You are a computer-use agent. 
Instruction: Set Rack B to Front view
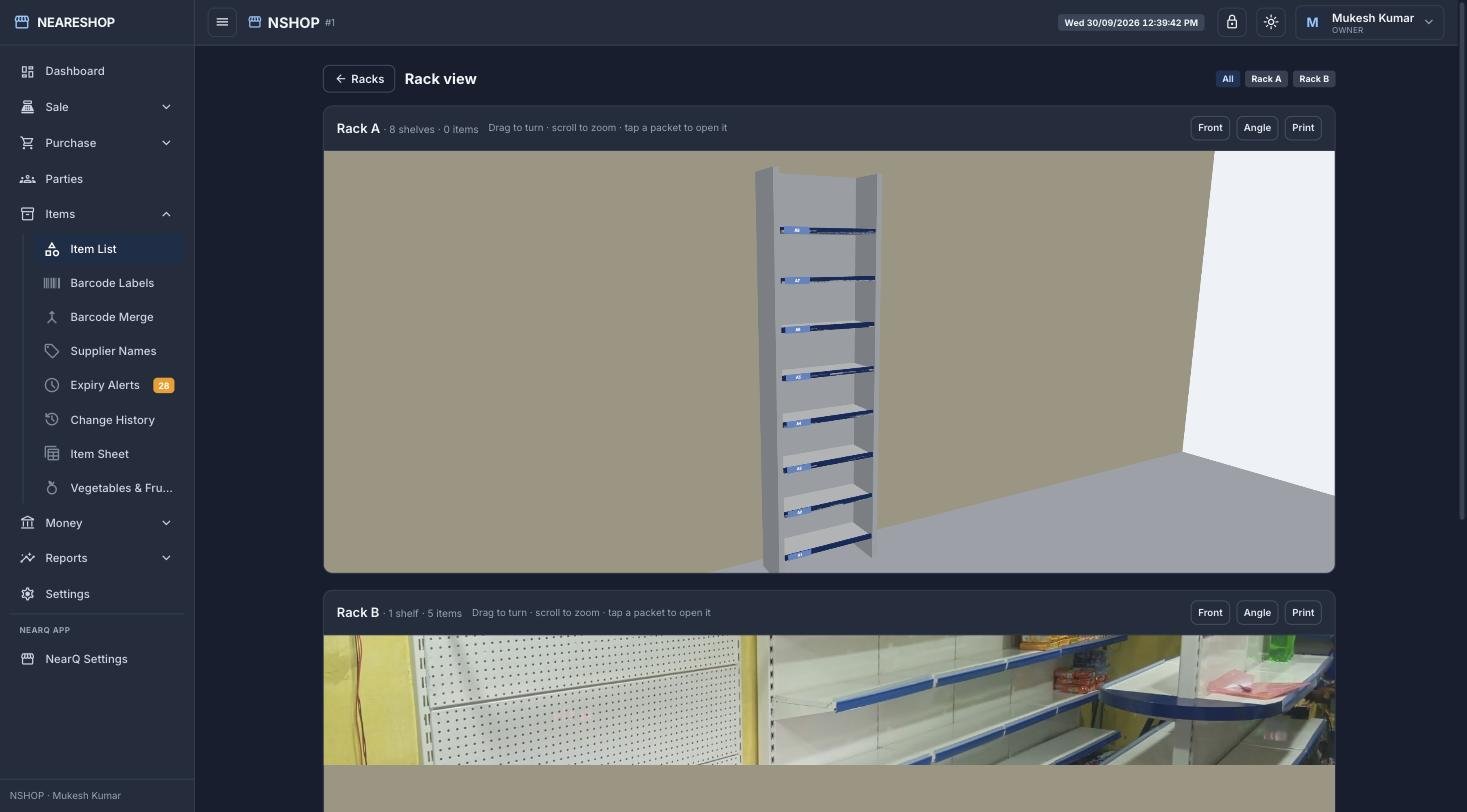(1210, 613)
